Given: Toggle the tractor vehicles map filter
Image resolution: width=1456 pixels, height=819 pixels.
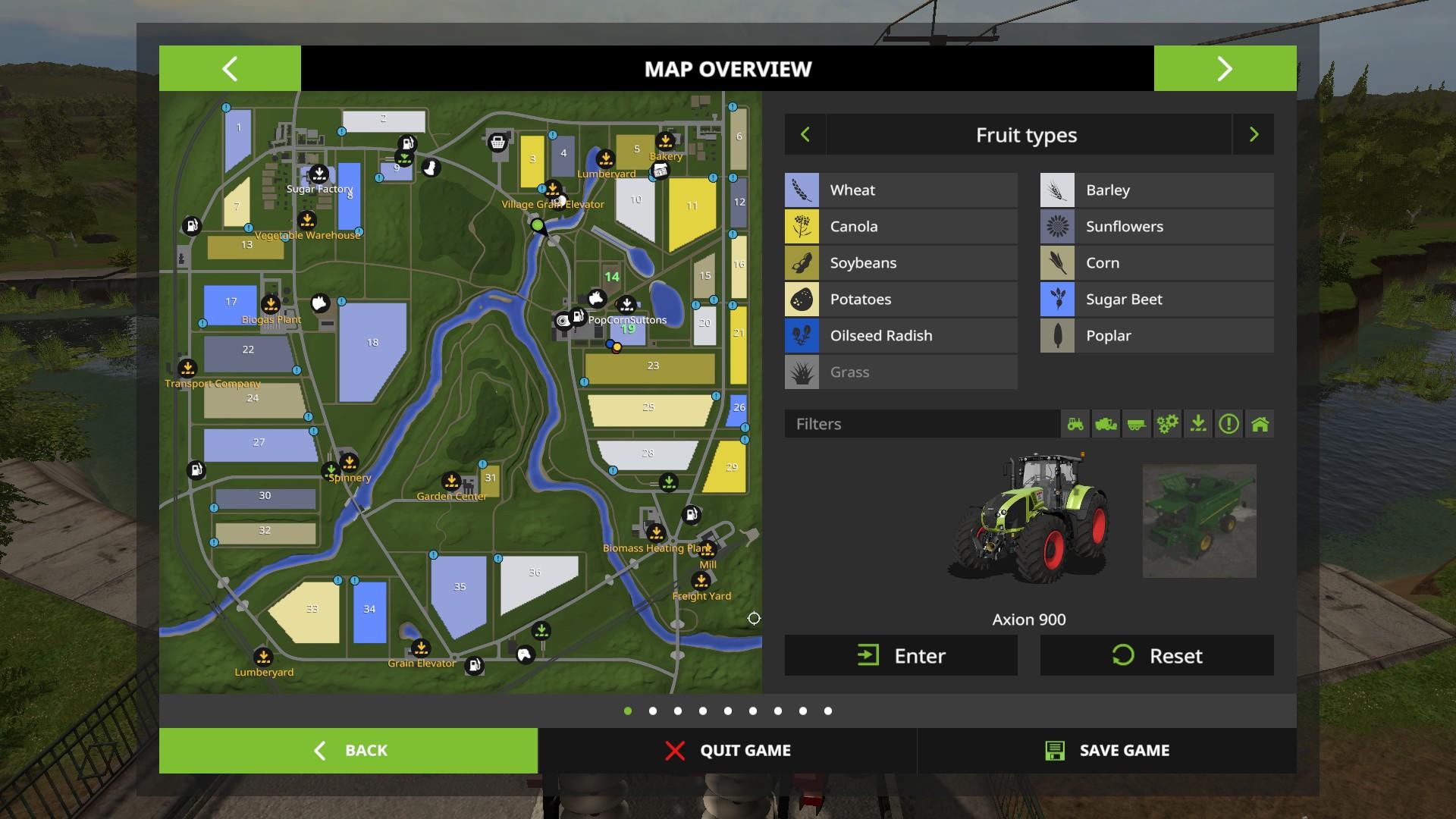Looking at the screenshot, I should pos(1075,424).
